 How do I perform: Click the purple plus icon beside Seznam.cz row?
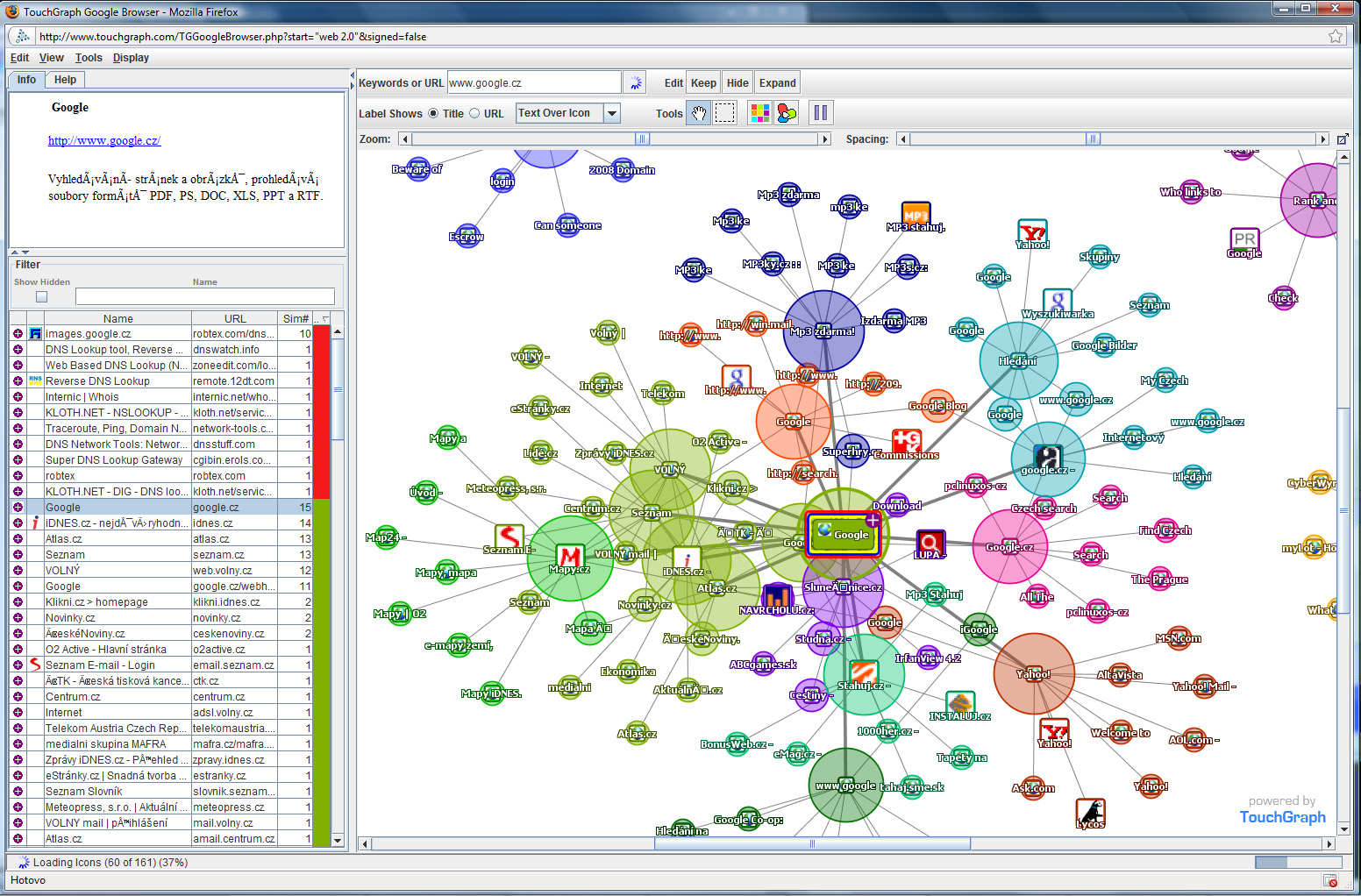tap(18, 555)
